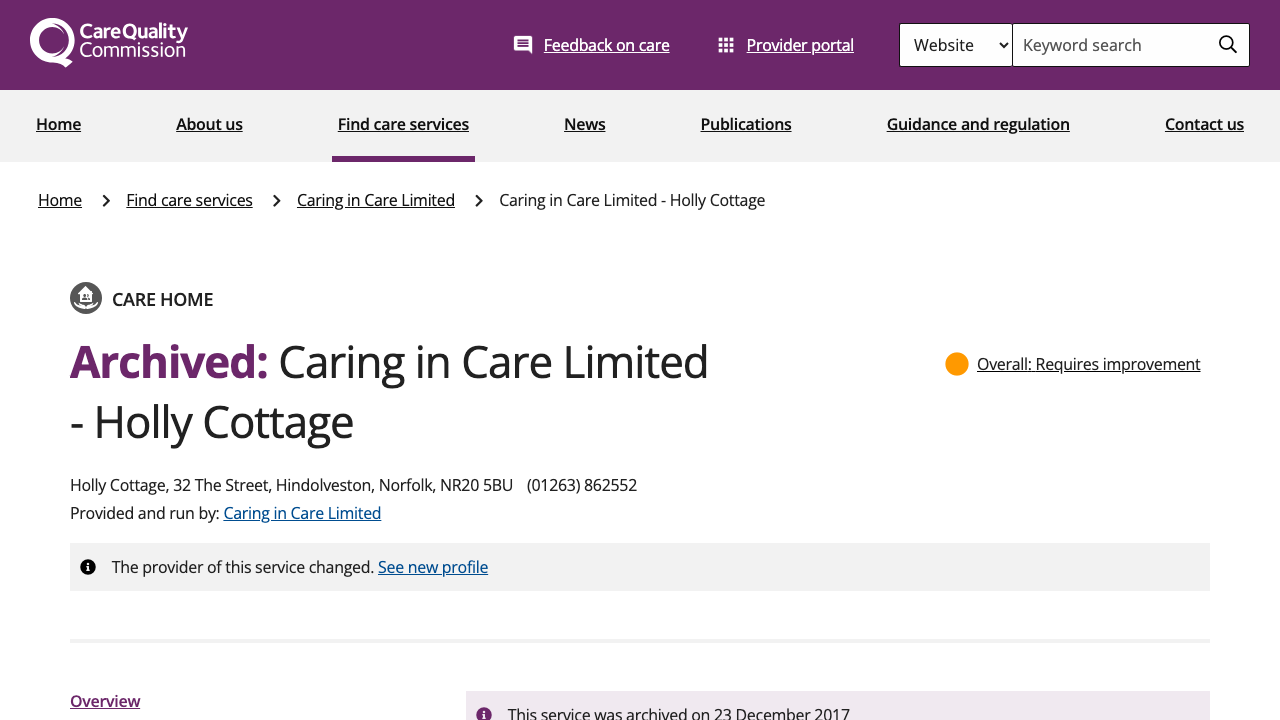Viewport: 1280px width, 720px height.
Task: Click the info icon in the provider change banner
Action: pos(88,566)
